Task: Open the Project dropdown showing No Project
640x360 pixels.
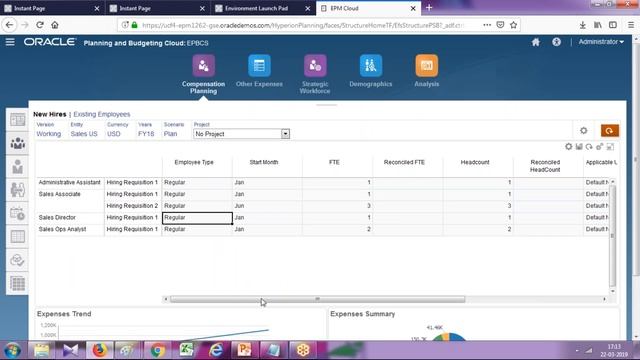Action: pos(241,134)
